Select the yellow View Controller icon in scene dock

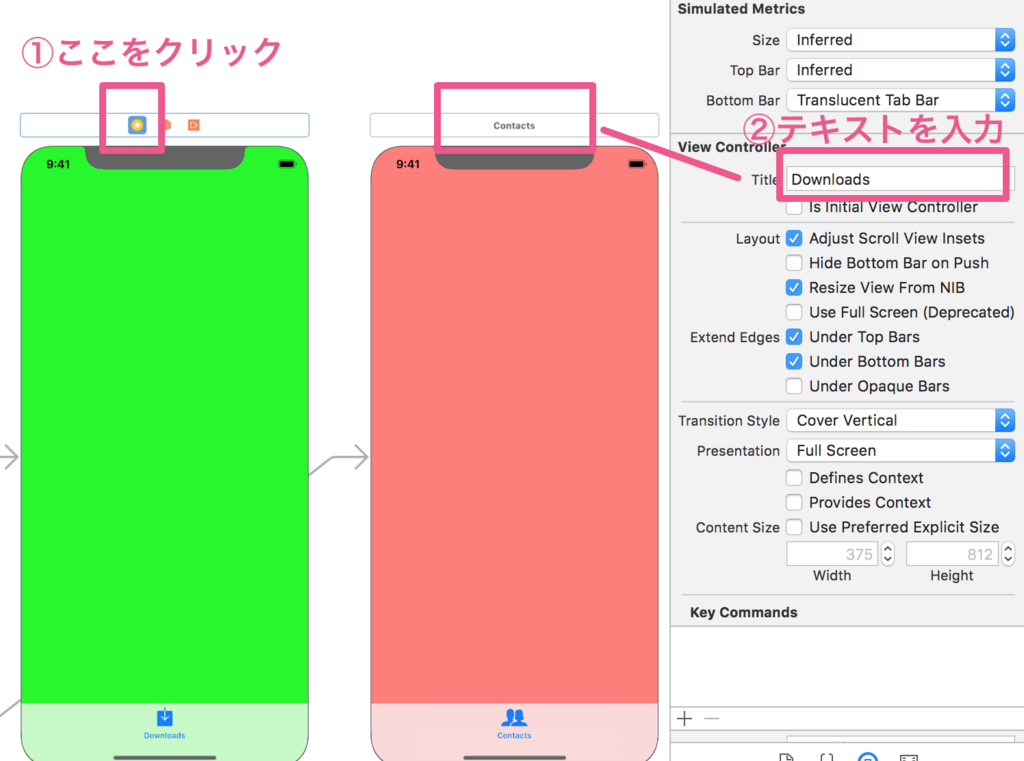point(137,125)
